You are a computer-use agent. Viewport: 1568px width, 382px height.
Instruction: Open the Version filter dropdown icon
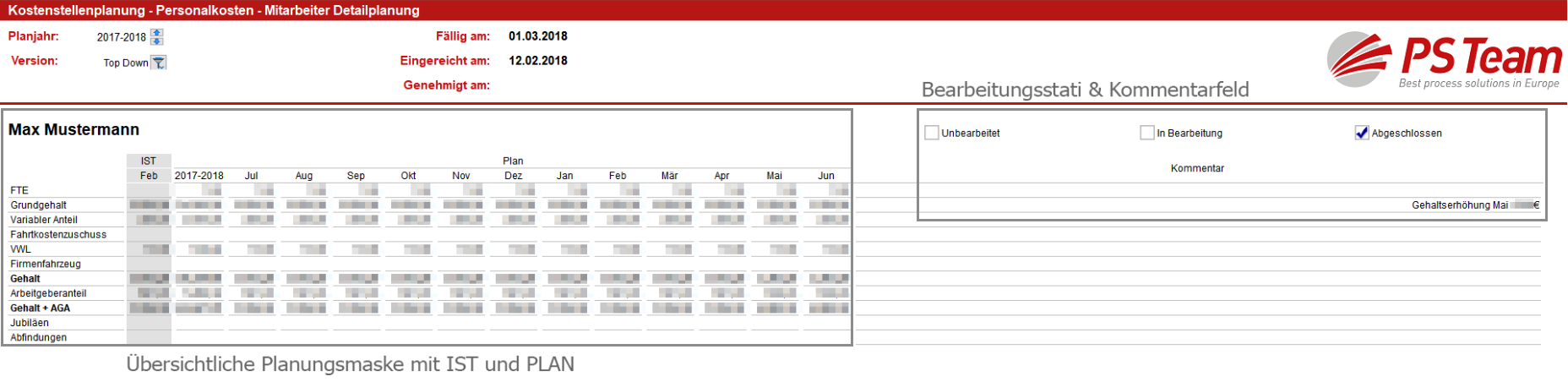[x=159, y=63]
